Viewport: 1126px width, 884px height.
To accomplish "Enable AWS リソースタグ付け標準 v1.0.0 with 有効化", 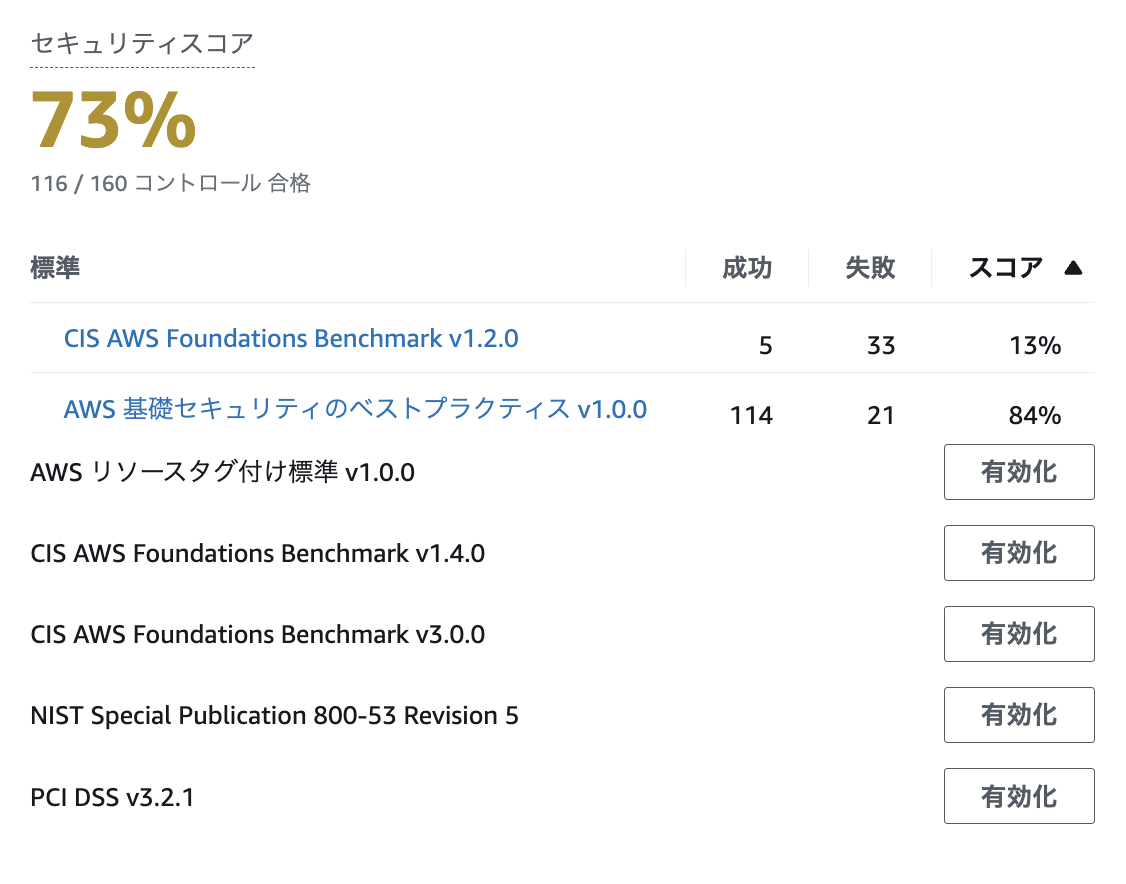I will pyautogui.click(x=1019, y=472).
